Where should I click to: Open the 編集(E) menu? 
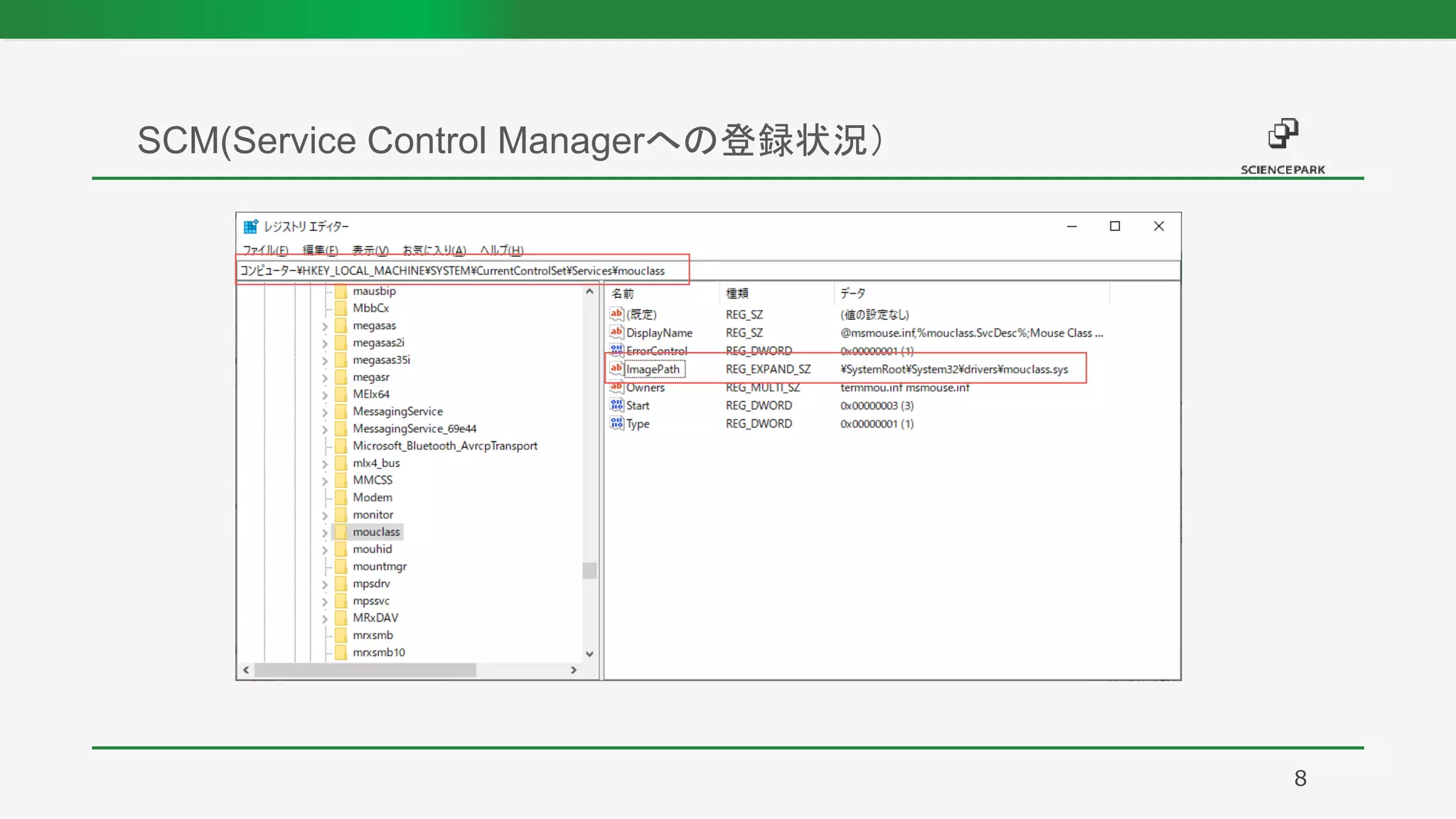(x=320, y=250)
